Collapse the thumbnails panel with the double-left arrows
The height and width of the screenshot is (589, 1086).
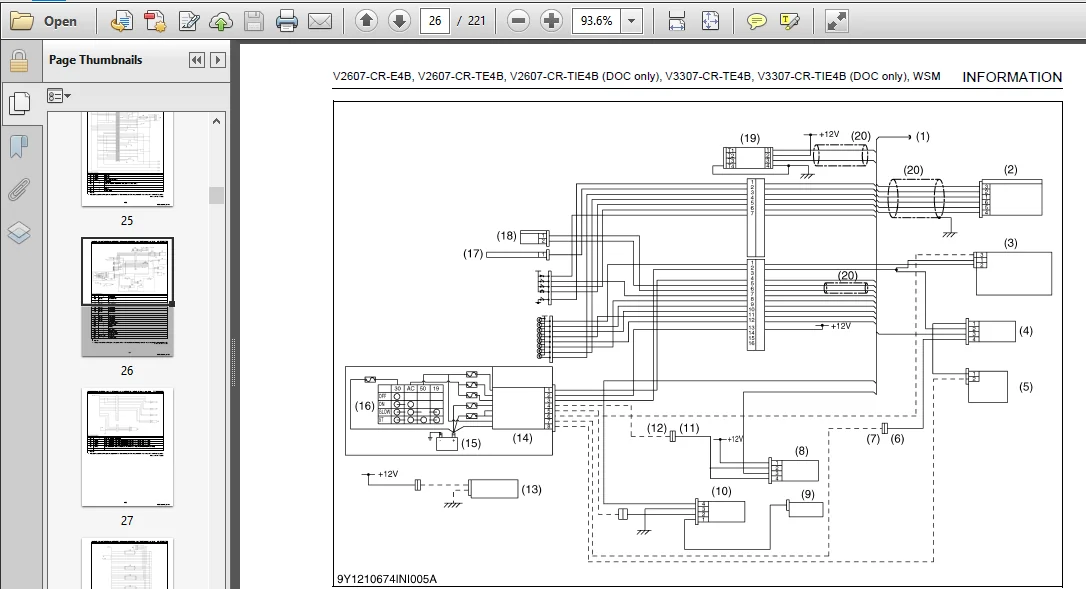point(197,60)
